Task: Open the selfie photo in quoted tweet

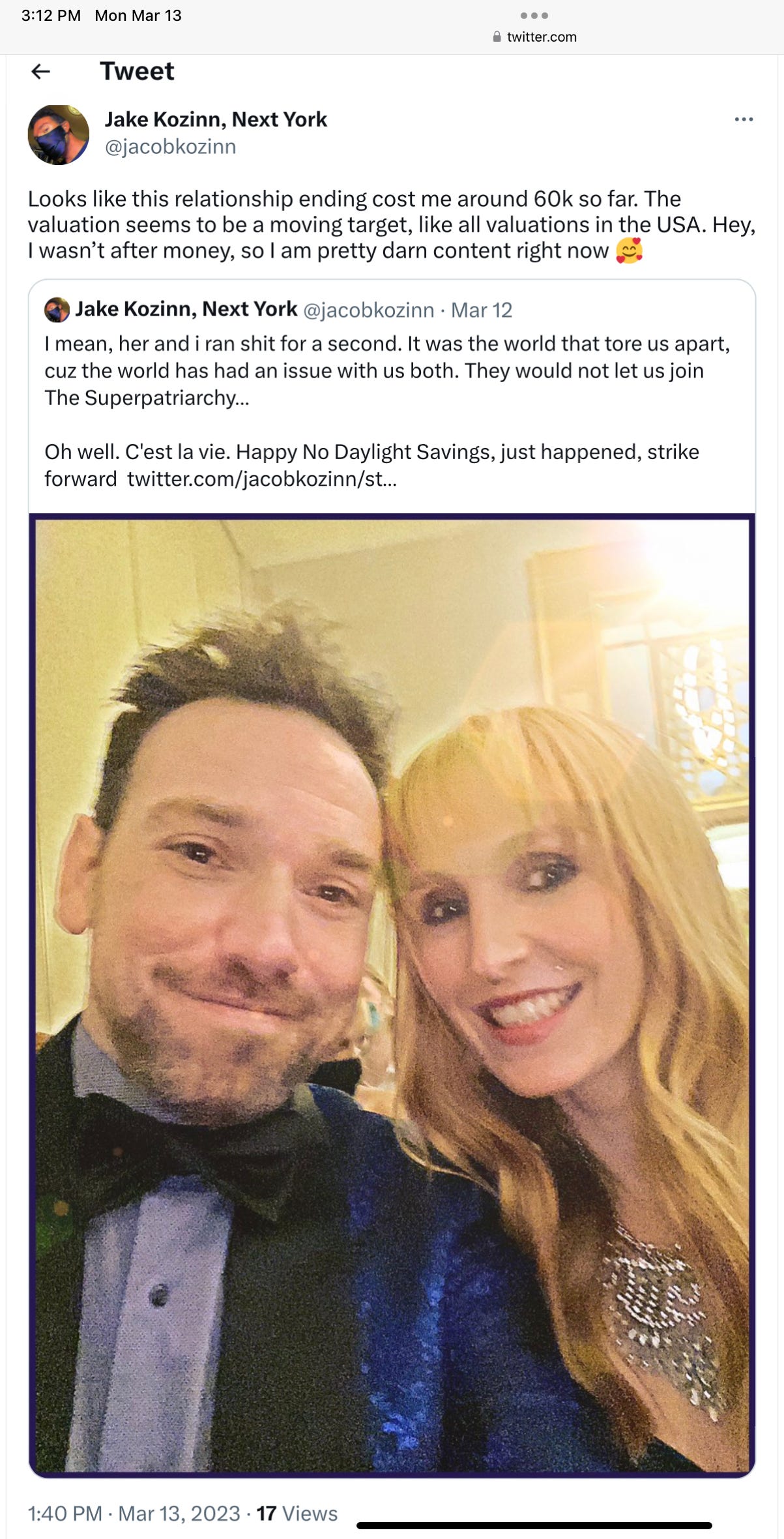Action: [392, 995]
